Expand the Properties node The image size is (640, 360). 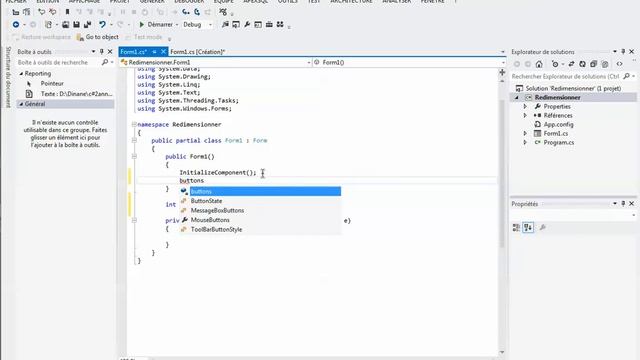point(525,107)
